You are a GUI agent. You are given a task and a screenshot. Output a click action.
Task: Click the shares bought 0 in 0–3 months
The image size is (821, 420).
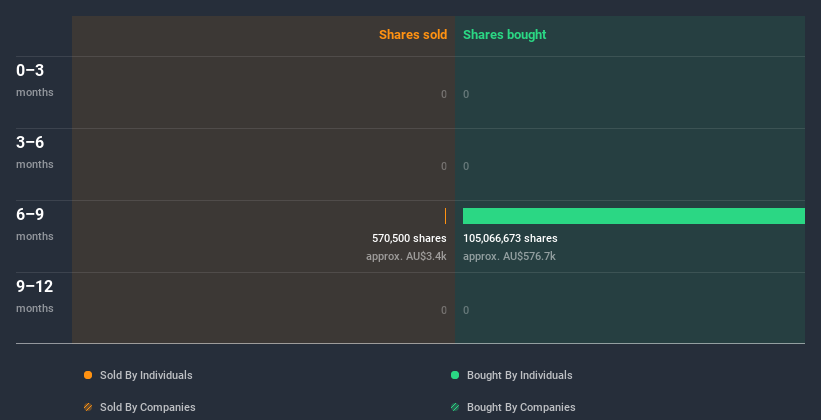[466, 94]
